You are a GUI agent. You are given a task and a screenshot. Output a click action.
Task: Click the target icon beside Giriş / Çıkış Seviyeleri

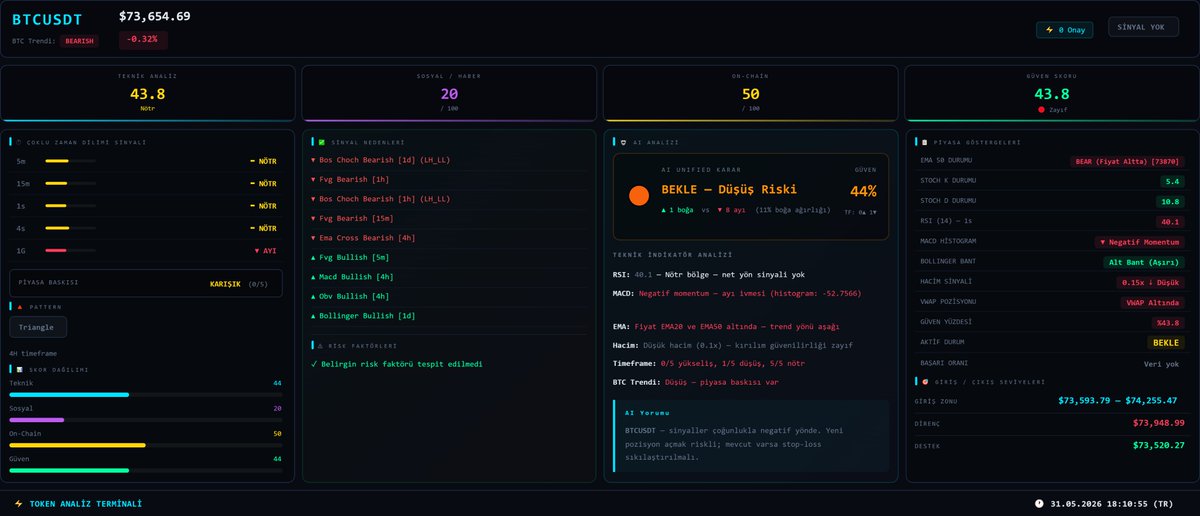[924, 381]
